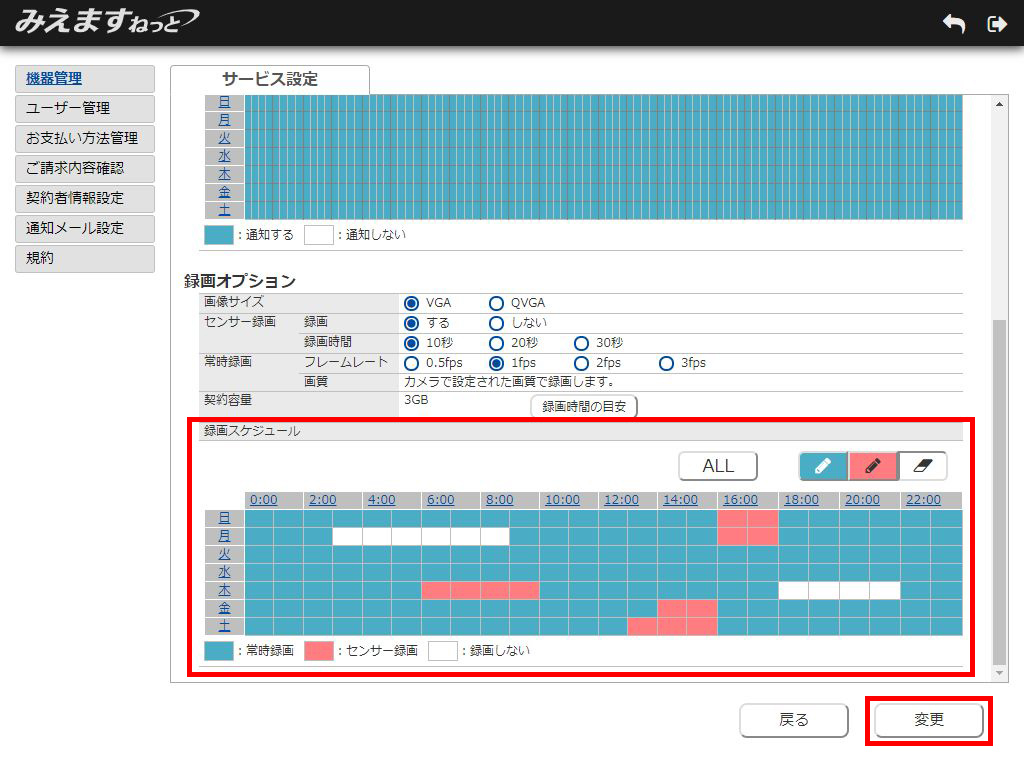Select the eraser no-recording tool
Screen dimensions: 1024x768
point(922,466)
